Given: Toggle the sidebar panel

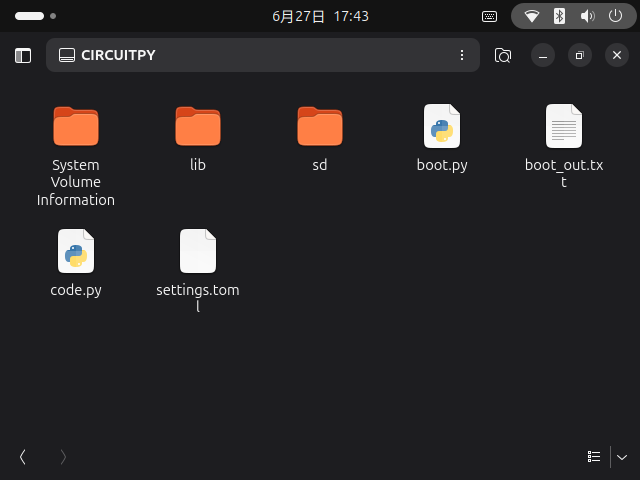Looking at the screenshot, I should point(23,56).
